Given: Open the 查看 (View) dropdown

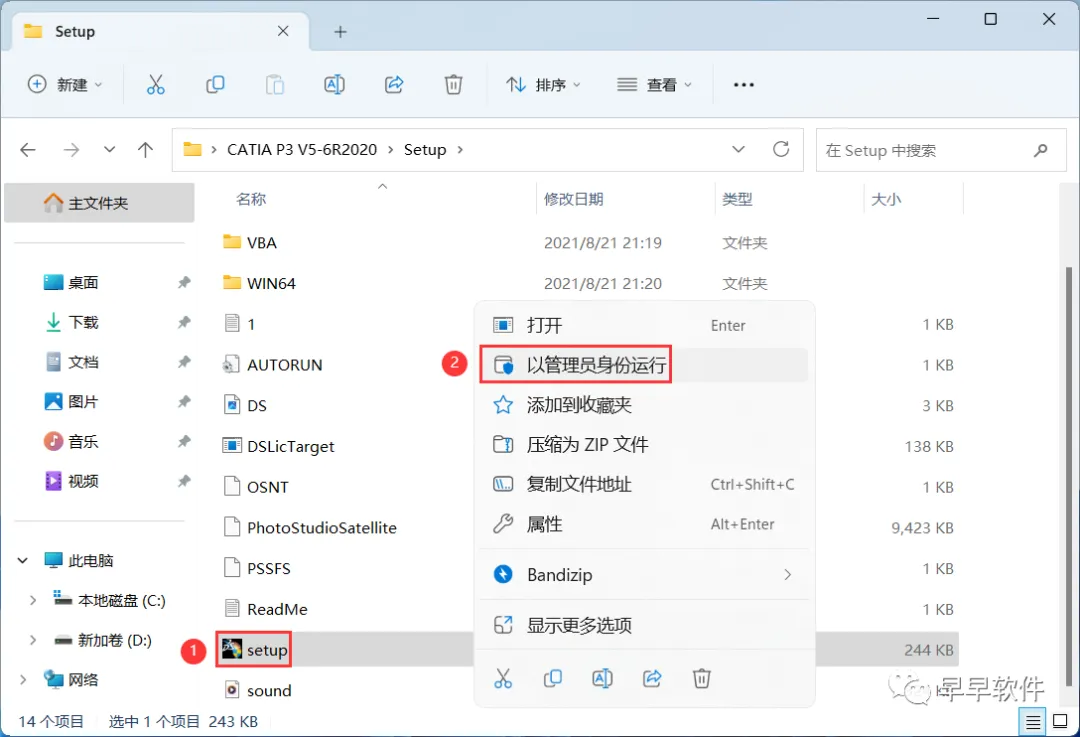Looking at the screenshot, I should [654, 85].
